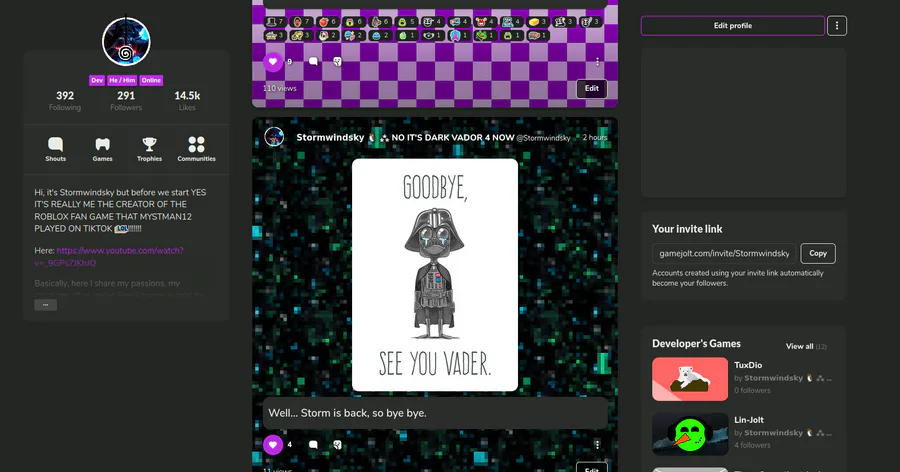Click the yellow butter block sticker reaction

pyautogui.click(x=537, y=22)
